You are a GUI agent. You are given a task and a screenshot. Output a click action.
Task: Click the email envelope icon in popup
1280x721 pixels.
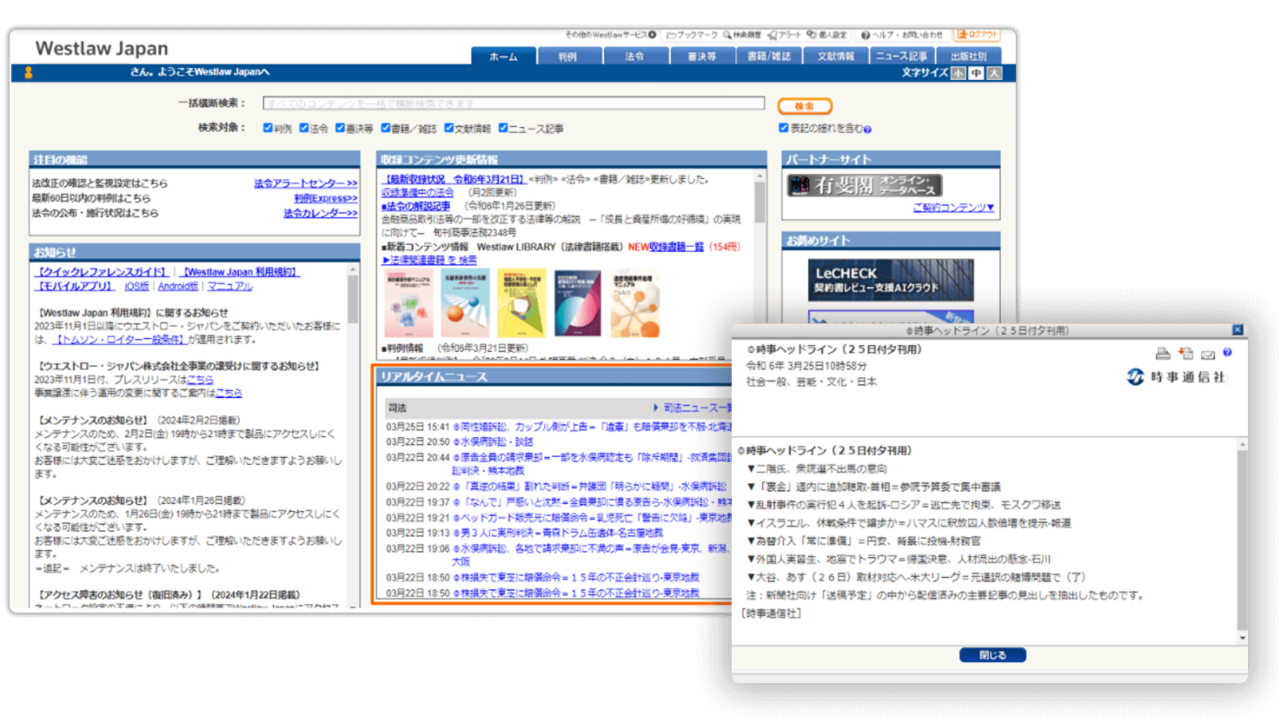[x=1208, y=354]
